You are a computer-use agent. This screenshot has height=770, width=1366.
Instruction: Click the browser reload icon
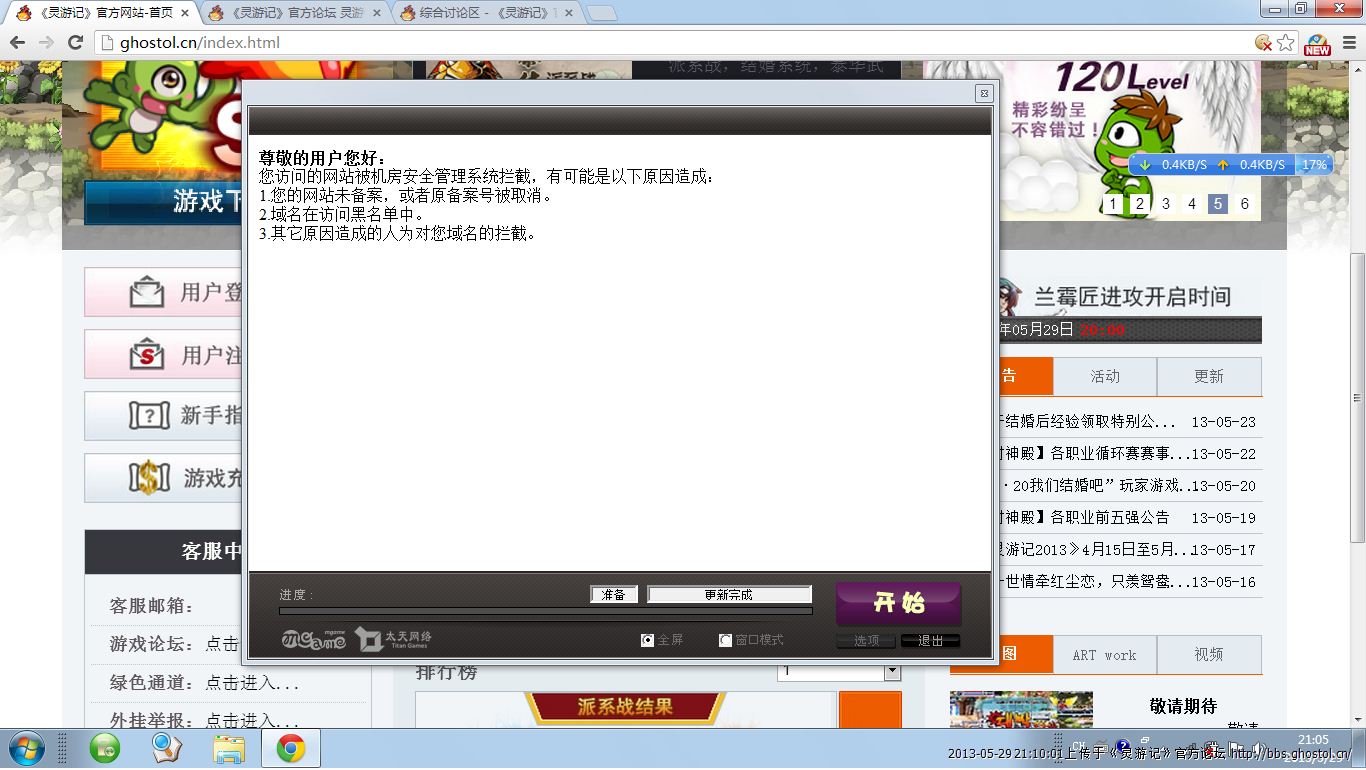tap(75, 42)
